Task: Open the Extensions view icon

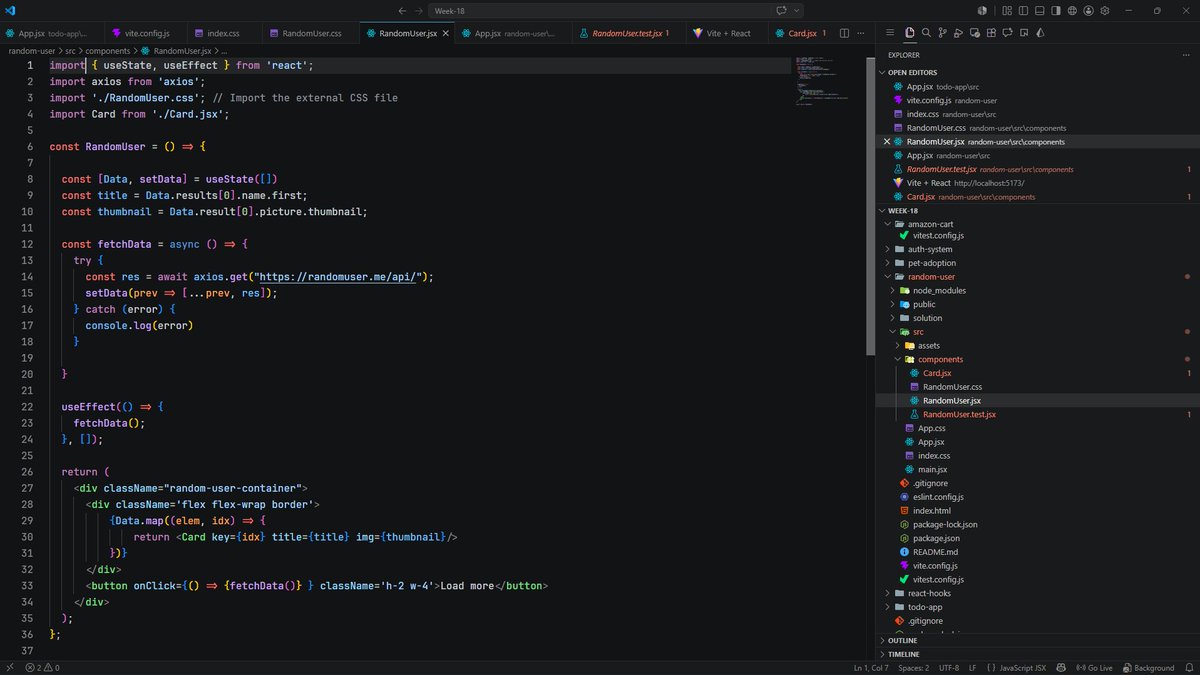Action: coord(991,33)
